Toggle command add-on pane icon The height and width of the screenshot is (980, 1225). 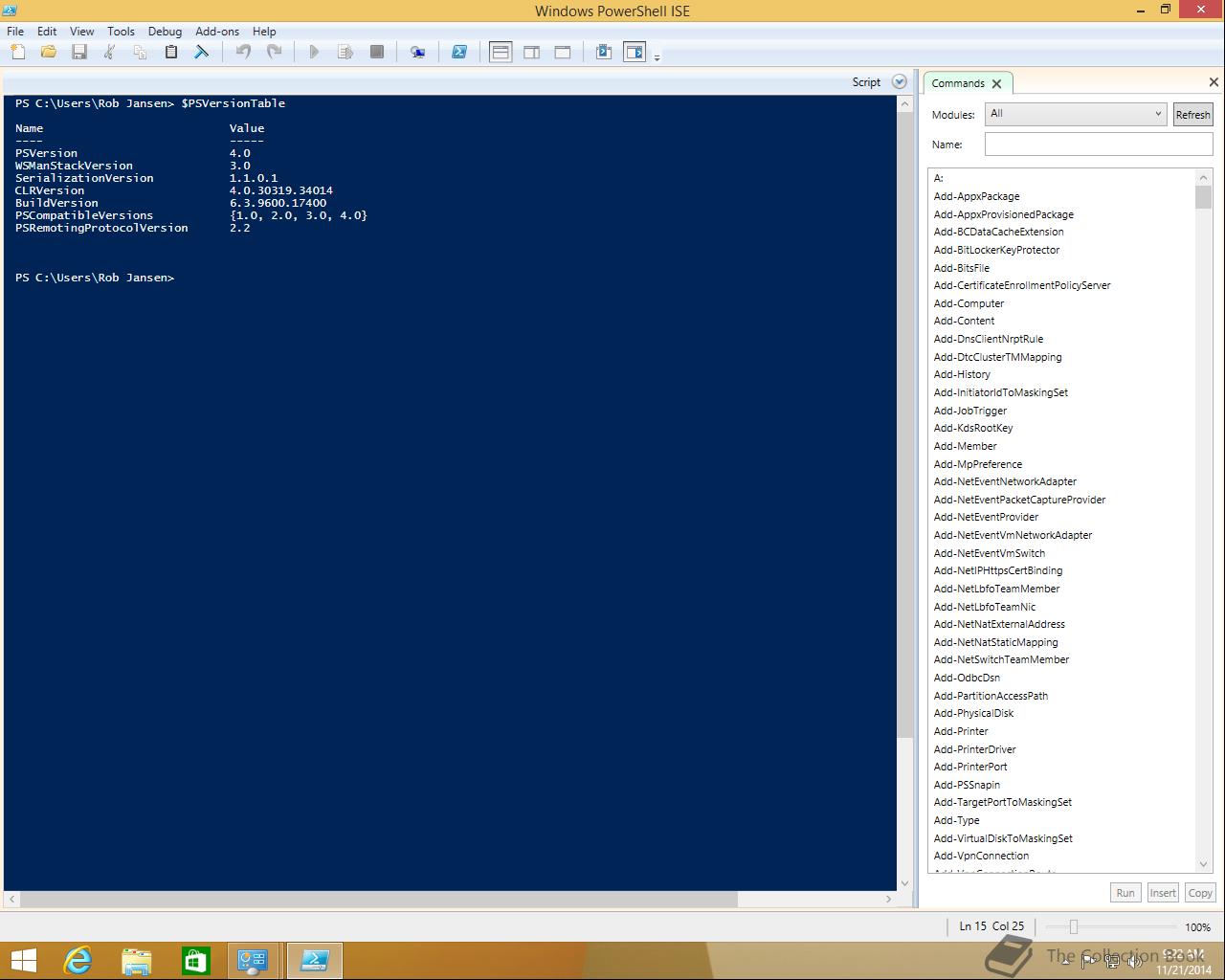(635, 53)
